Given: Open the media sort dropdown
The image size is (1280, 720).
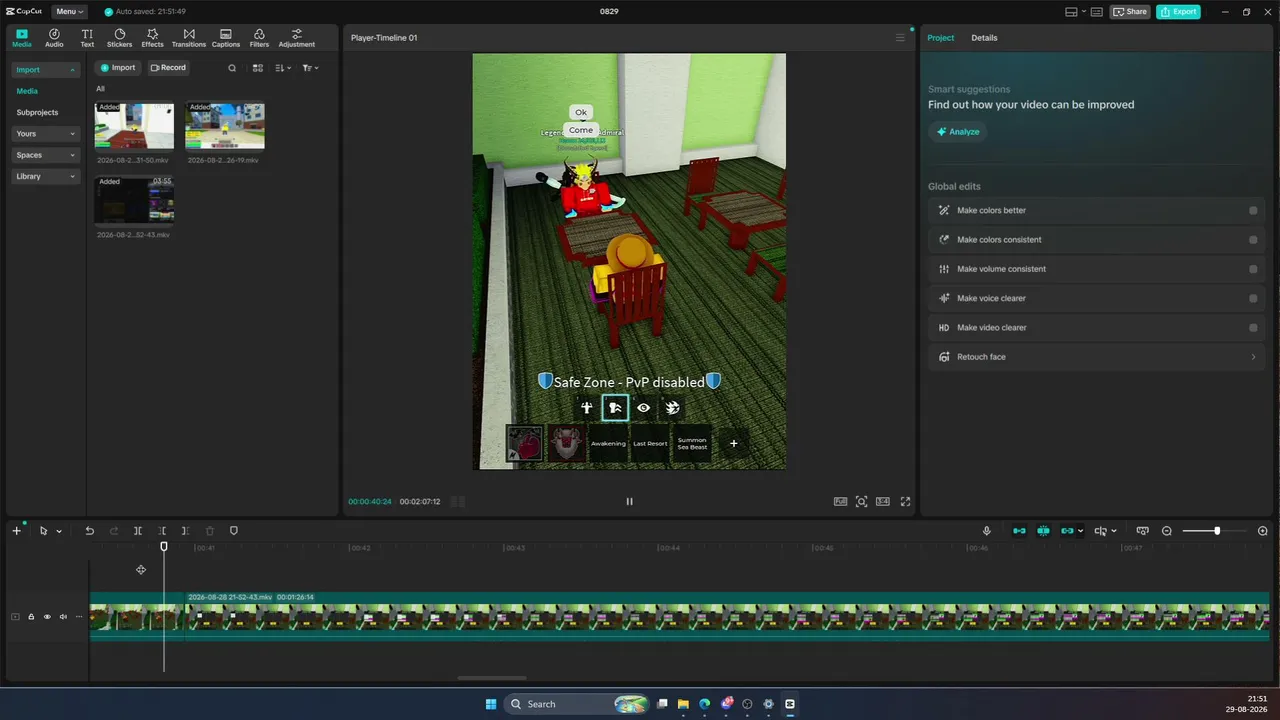Looking at the screenshot, I should [283, 68].
